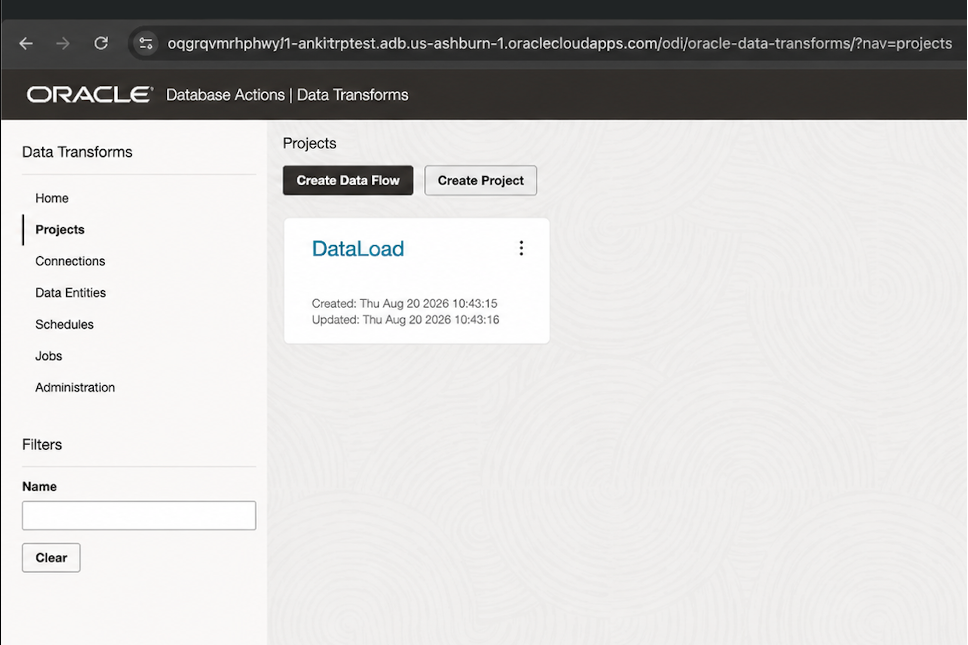This screenshot has width=968, height=645.
Task: Click the Name filter input field
Action: pyautogui.click(x=139, y=515)
